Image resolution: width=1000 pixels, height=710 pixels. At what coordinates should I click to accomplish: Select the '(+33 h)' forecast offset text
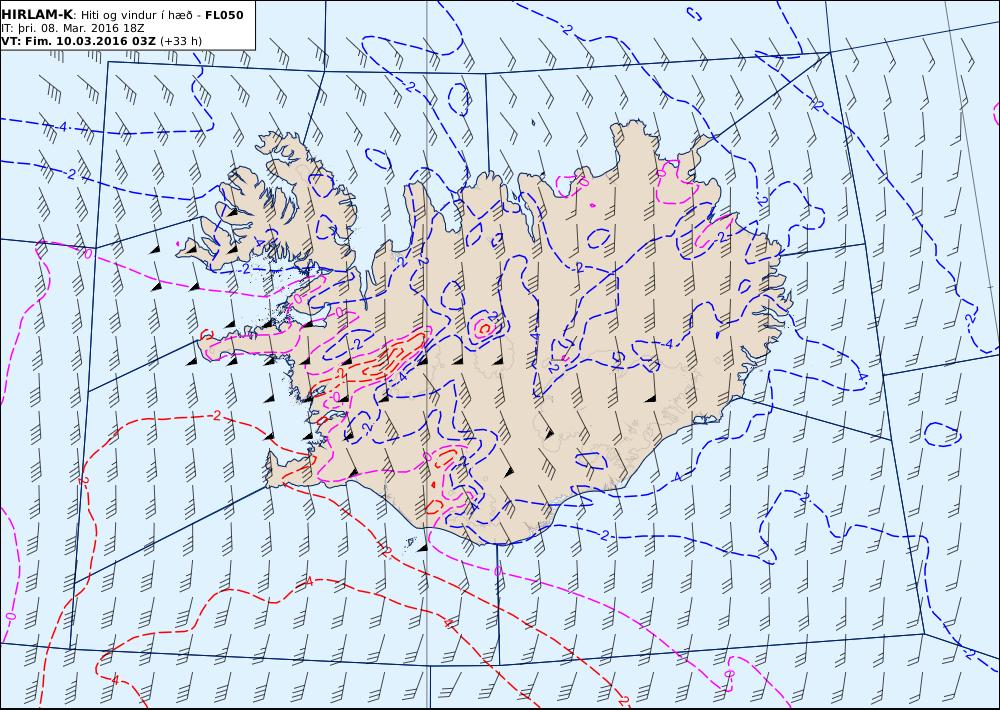tap(180, 41)
